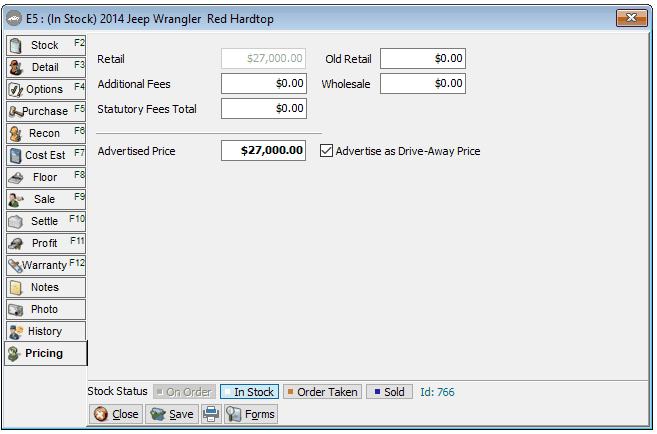
Task: Click the Retail price field
Action: [x=264, y=59]
